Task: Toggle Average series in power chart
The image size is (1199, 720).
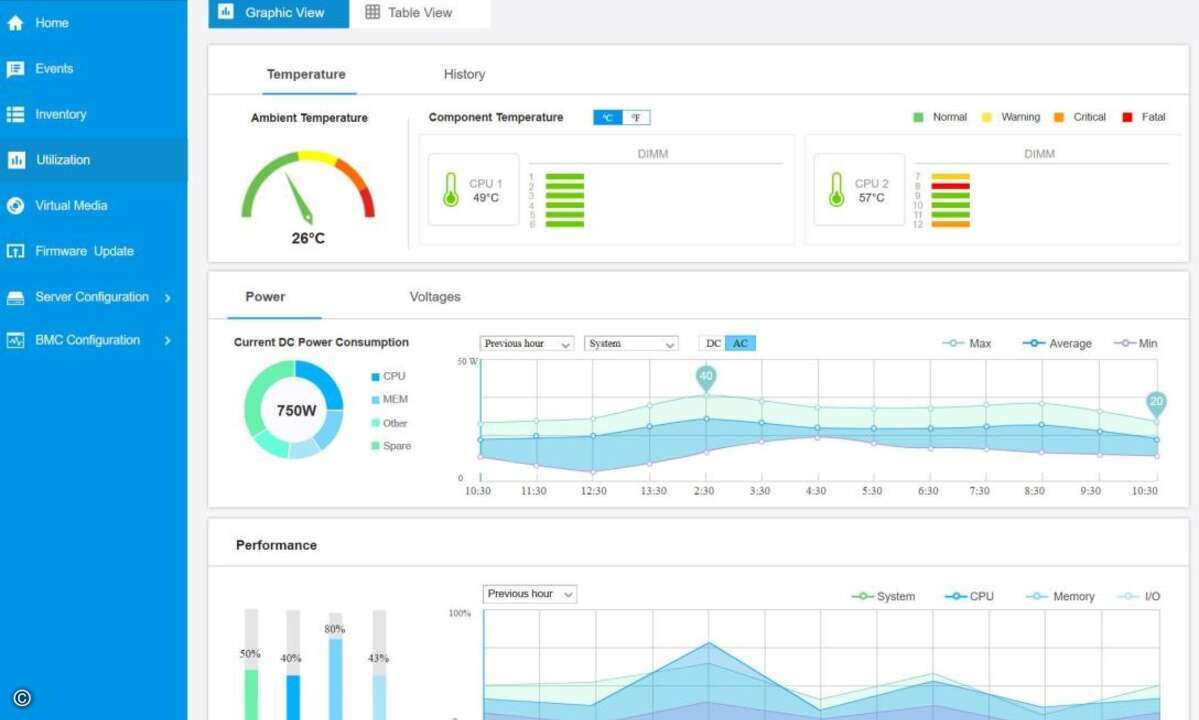Action: (1058, 344)
